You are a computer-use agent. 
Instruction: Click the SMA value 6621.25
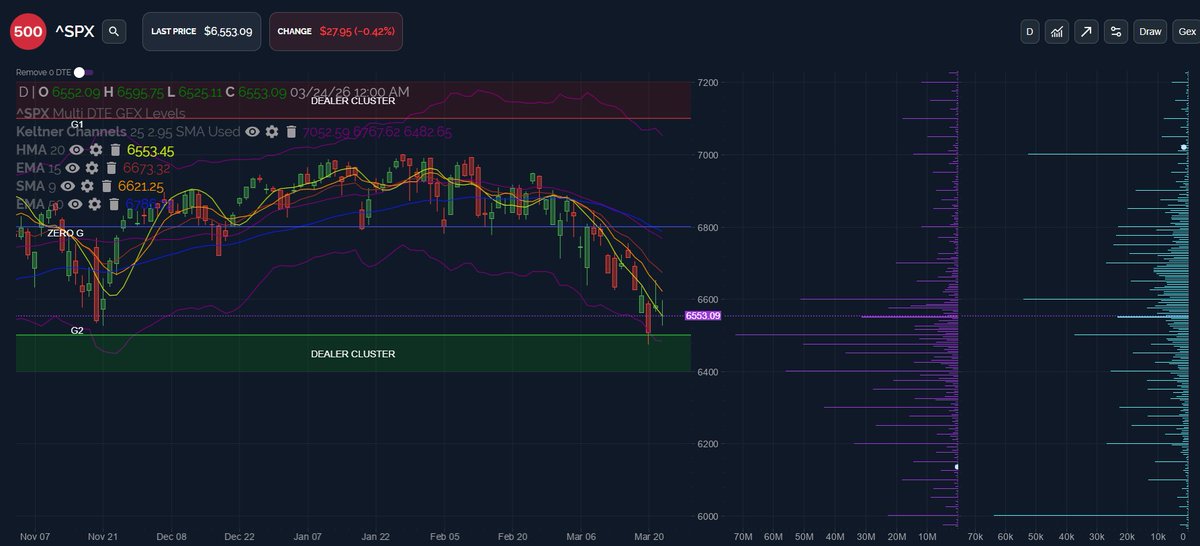coord(141,186)
